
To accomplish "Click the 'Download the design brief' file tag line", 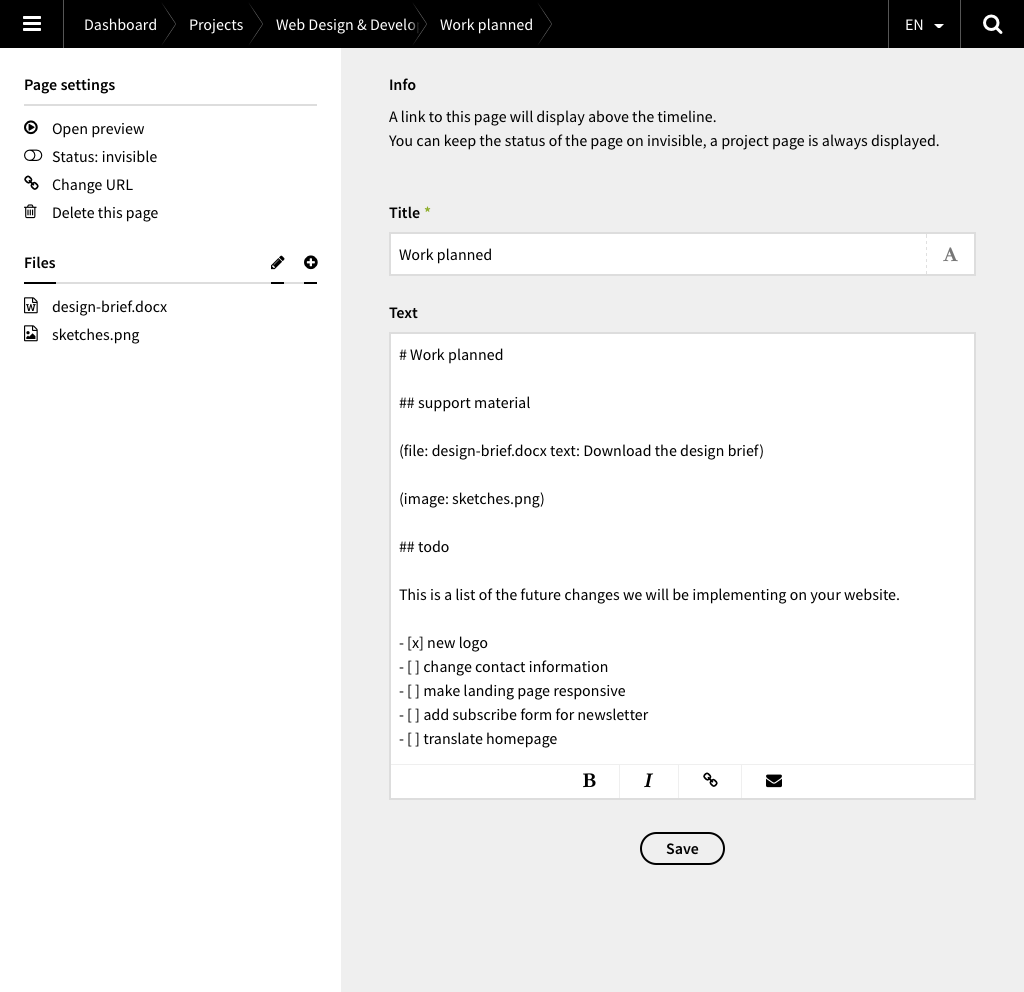I will (x=581, y=451).
